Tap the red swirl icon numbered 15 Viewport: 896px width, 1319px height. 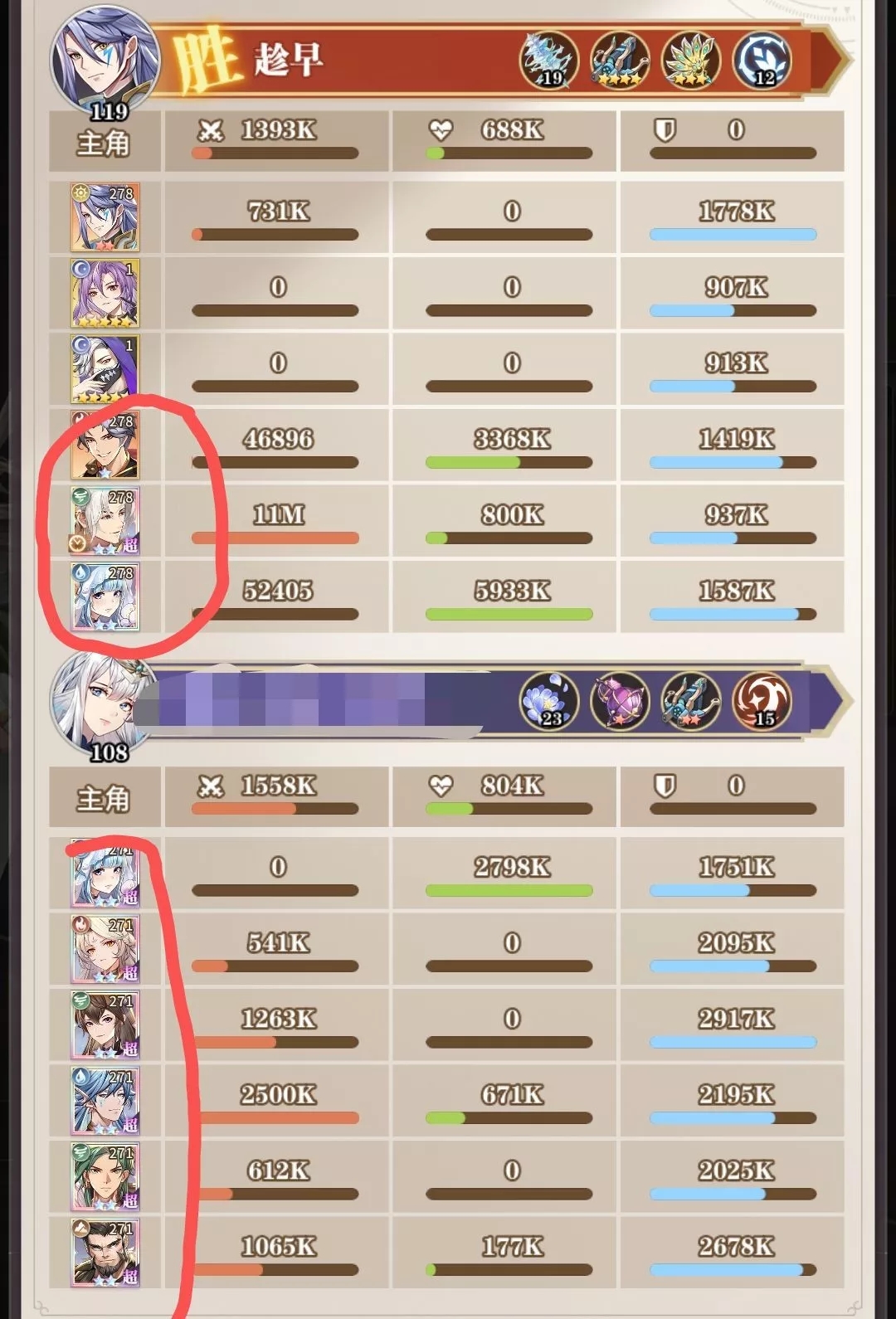coord(762,701)
